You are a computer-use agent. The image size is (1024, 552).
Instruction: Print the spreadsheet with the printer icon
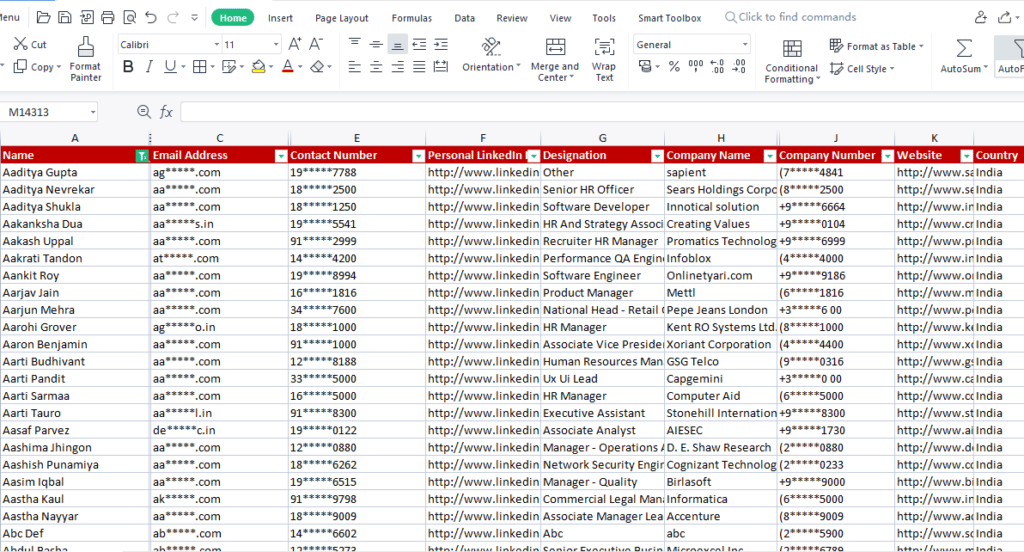click(108, 18)
